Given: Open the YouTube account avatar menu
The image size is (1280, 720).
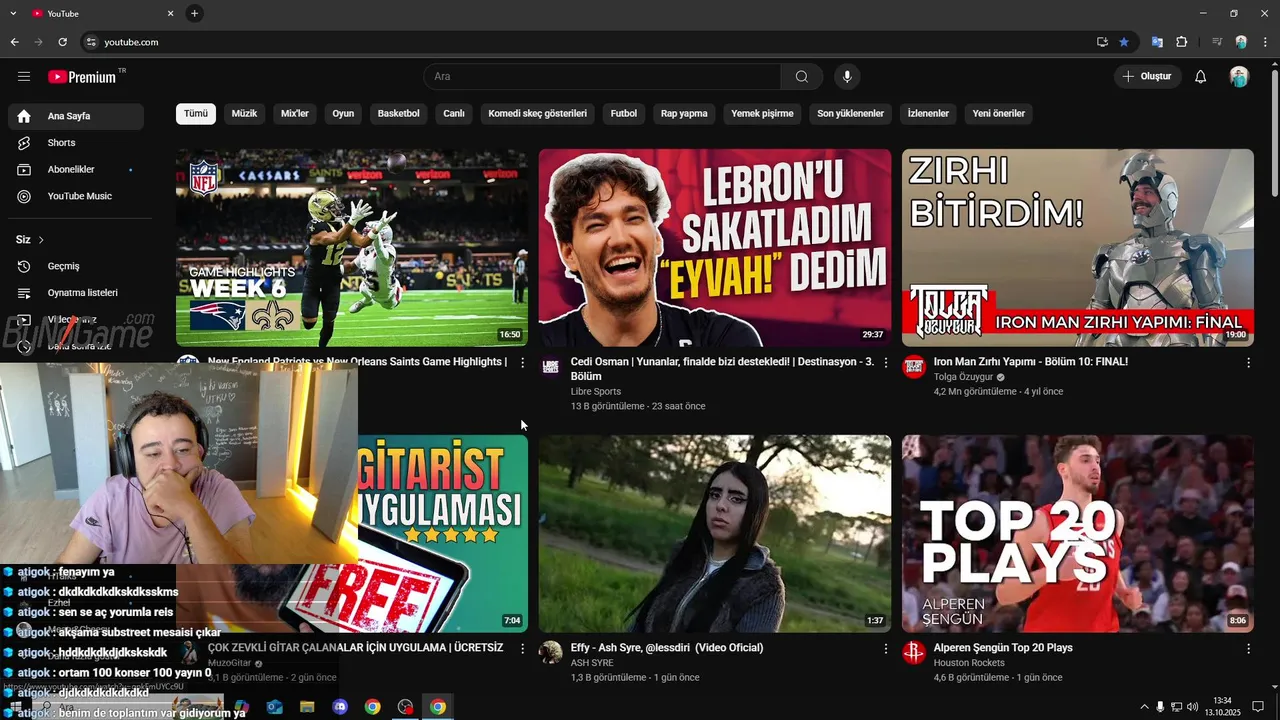Looking at the screenshot, I should coord(1239,77).
